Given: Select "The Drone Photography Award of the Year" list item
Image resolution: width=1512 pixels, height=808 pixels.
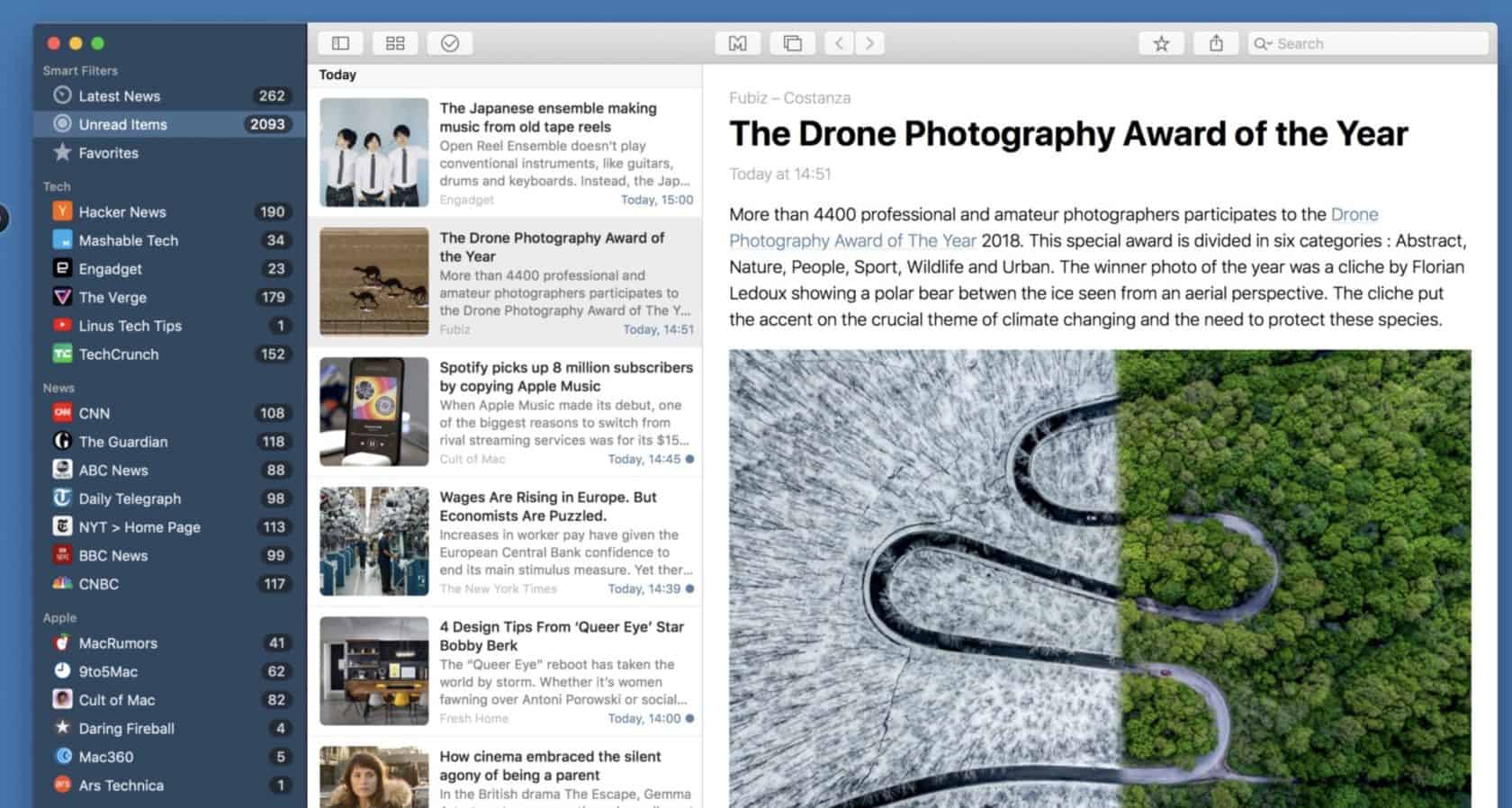Looking at the screenshot, I should click(505, 282).
